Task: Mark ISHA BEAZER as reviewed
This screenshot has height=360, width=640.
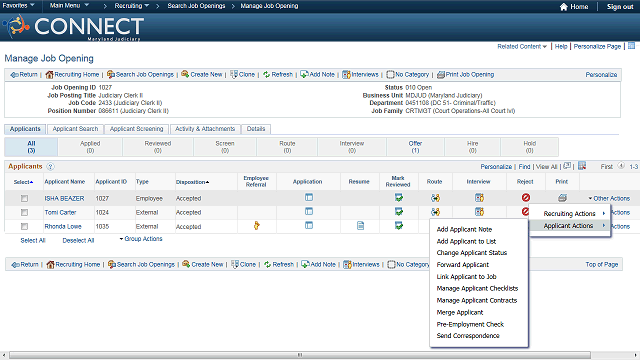Action: [x=398, y=198]
